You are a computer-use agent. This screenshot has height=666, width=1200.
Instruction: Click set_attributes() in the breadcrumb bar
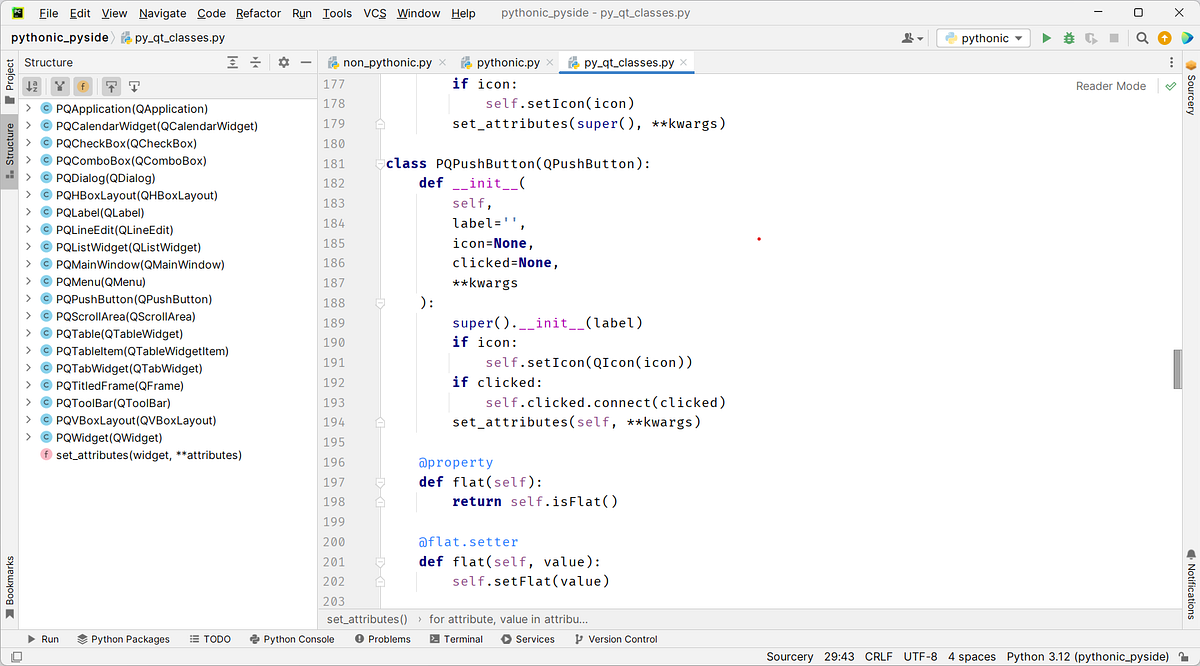(366, 619)
